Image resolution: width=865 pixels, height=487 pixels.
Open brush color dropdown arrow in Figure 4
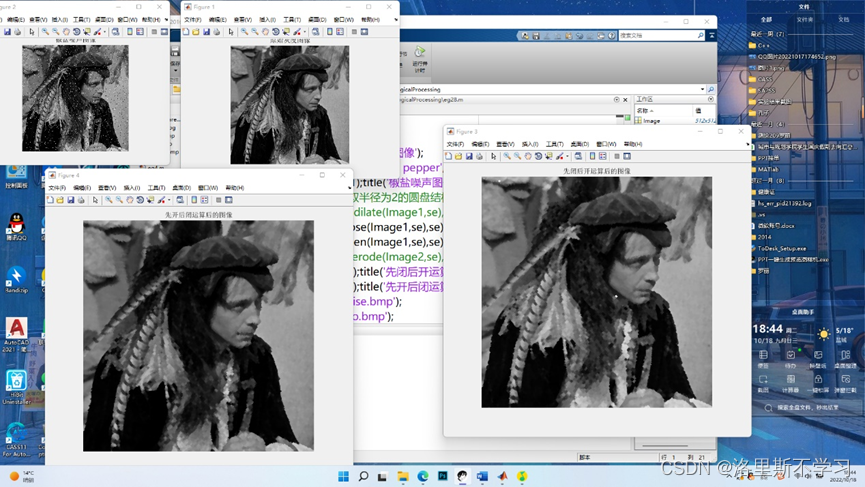pyautogui.click(x=169, y=200)
